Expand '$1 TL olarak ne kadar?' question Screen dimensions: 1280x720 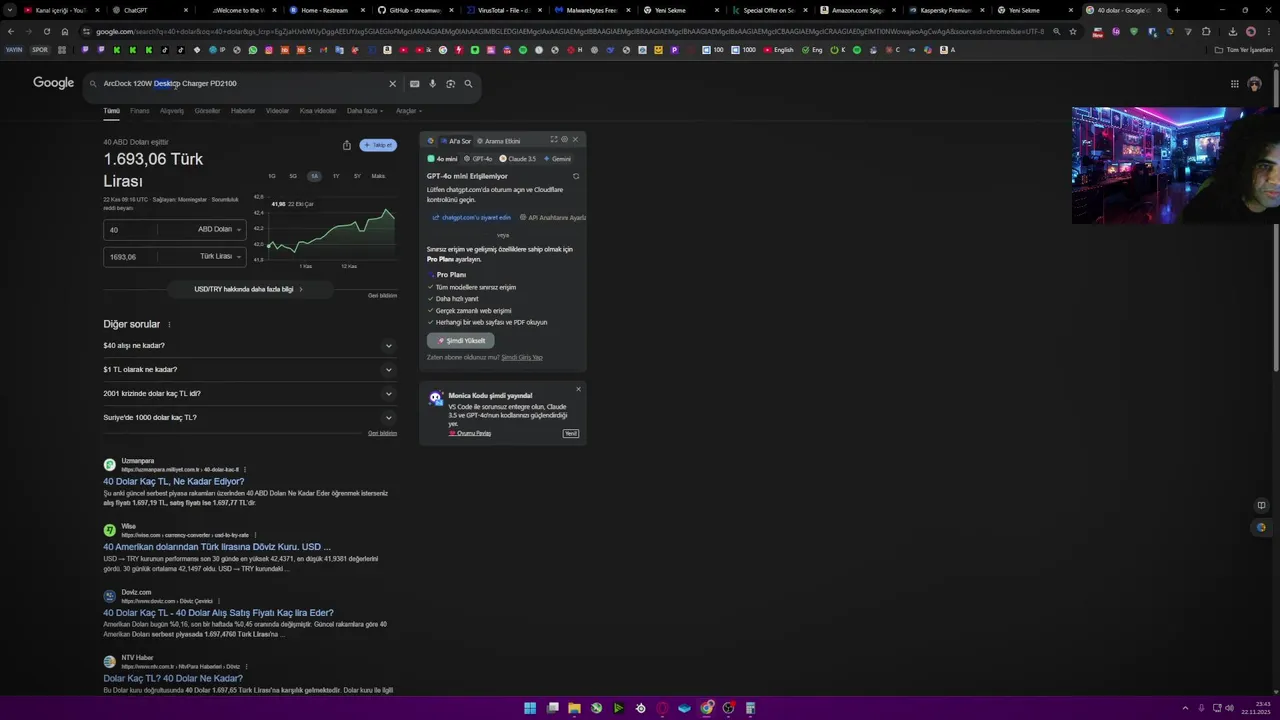249,370
